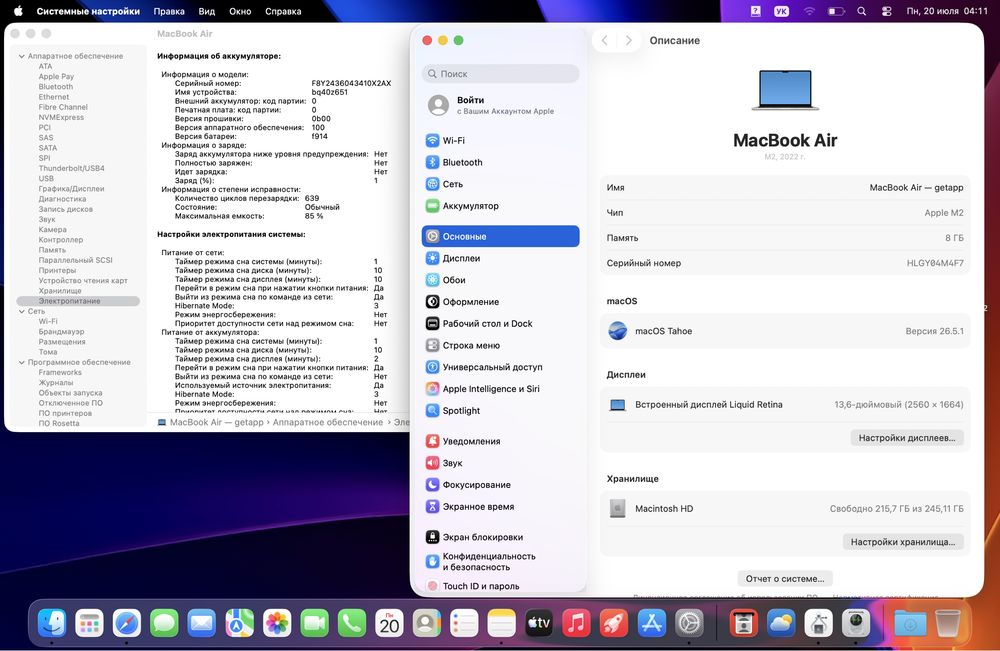
Task: Go back in settings navigation
Action: (605, 40)
